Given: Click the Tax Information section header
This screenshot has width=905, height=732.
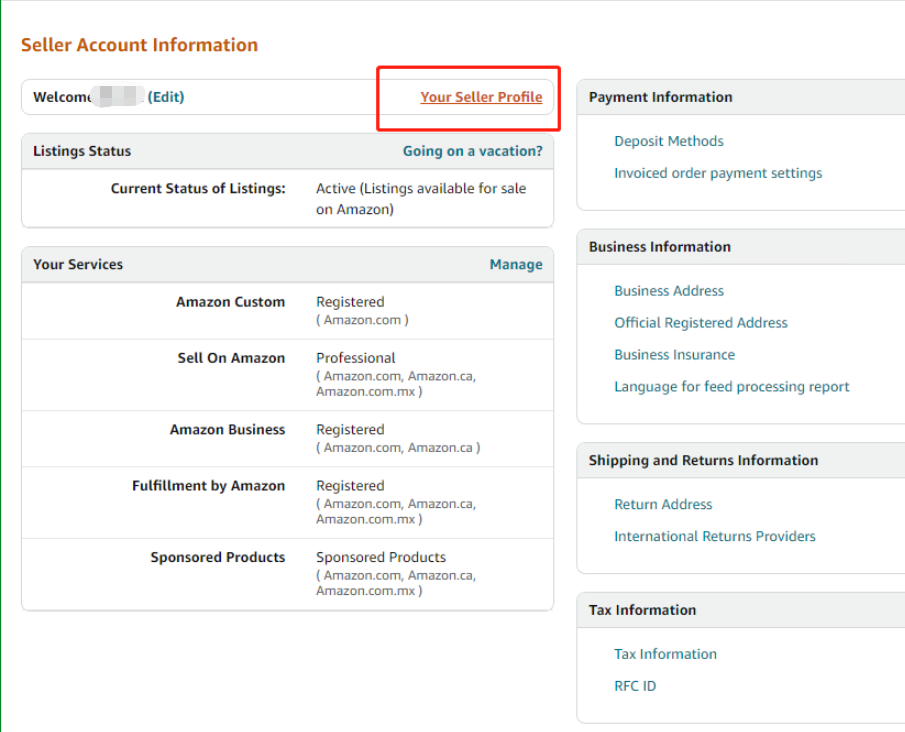Looking at the screenshot, I should [642, 610].
